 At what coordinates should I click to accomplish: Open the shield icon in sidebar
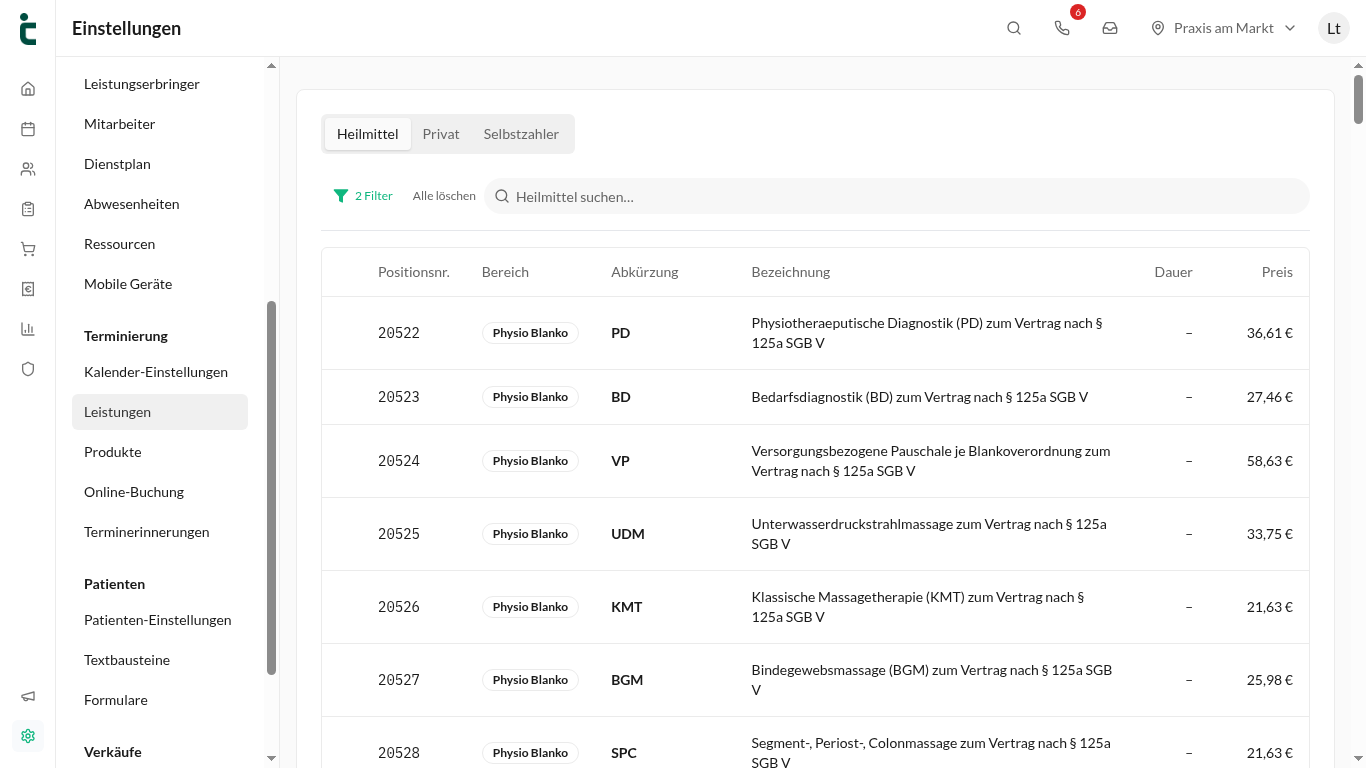click(28, 369)
